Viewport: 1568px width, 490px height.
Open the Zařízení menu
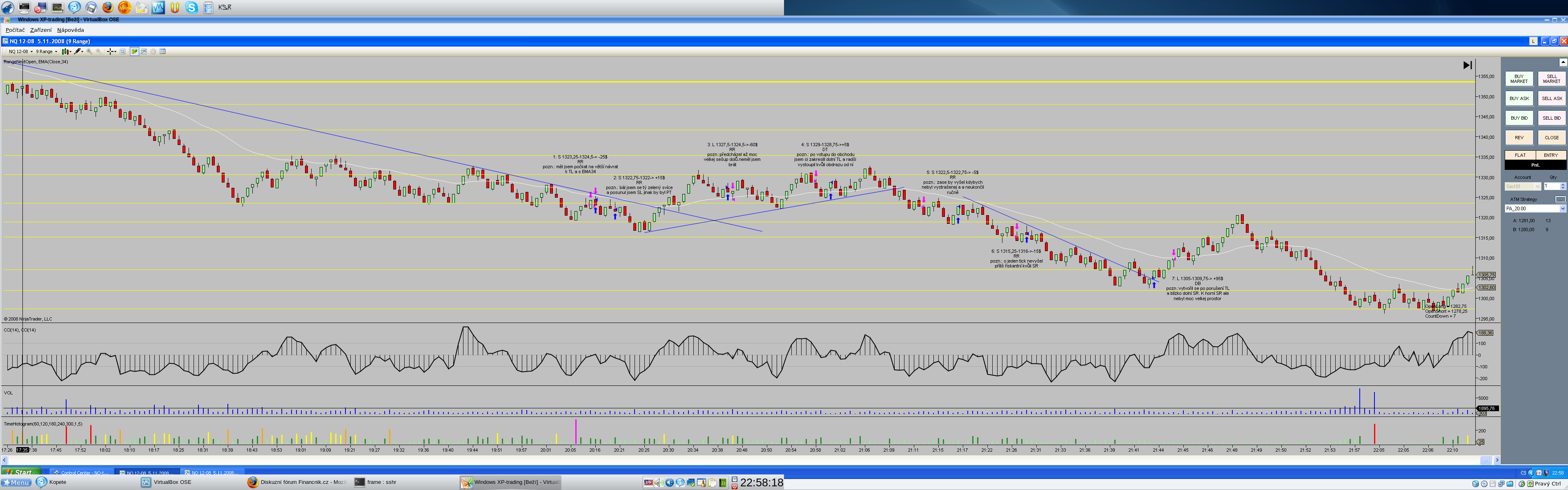[x=41, y=30]
